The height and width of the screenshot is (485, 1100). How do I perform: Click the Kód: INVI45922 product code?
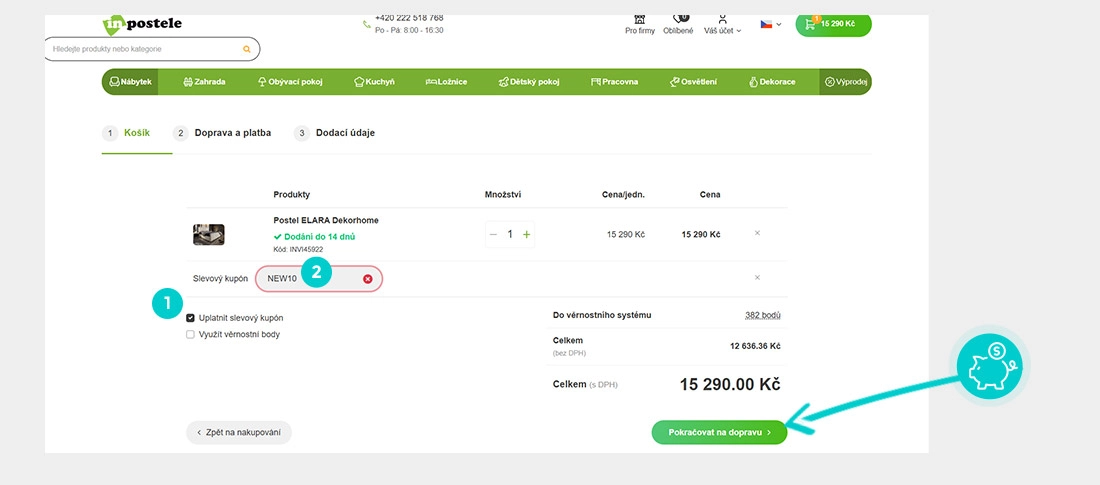[x=298, y=249]
